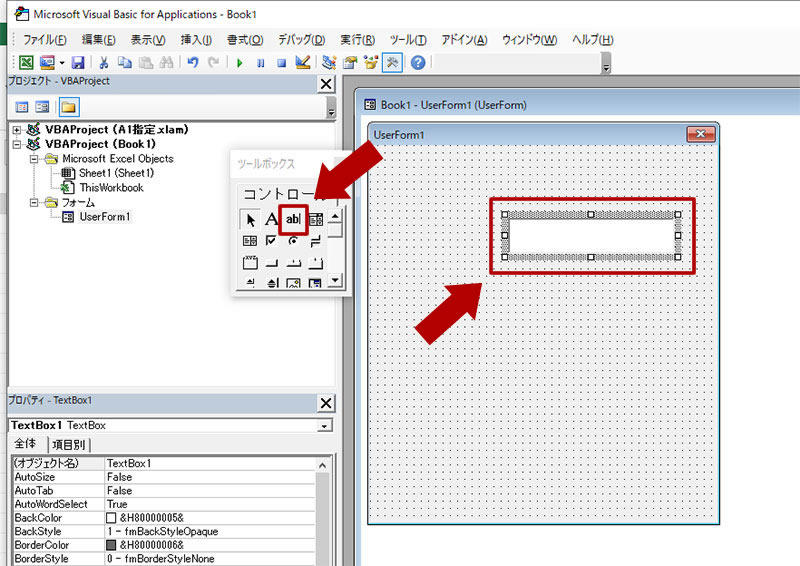
Task: Toggle Design Mode icon in toolbar
Action: (303, 63)
